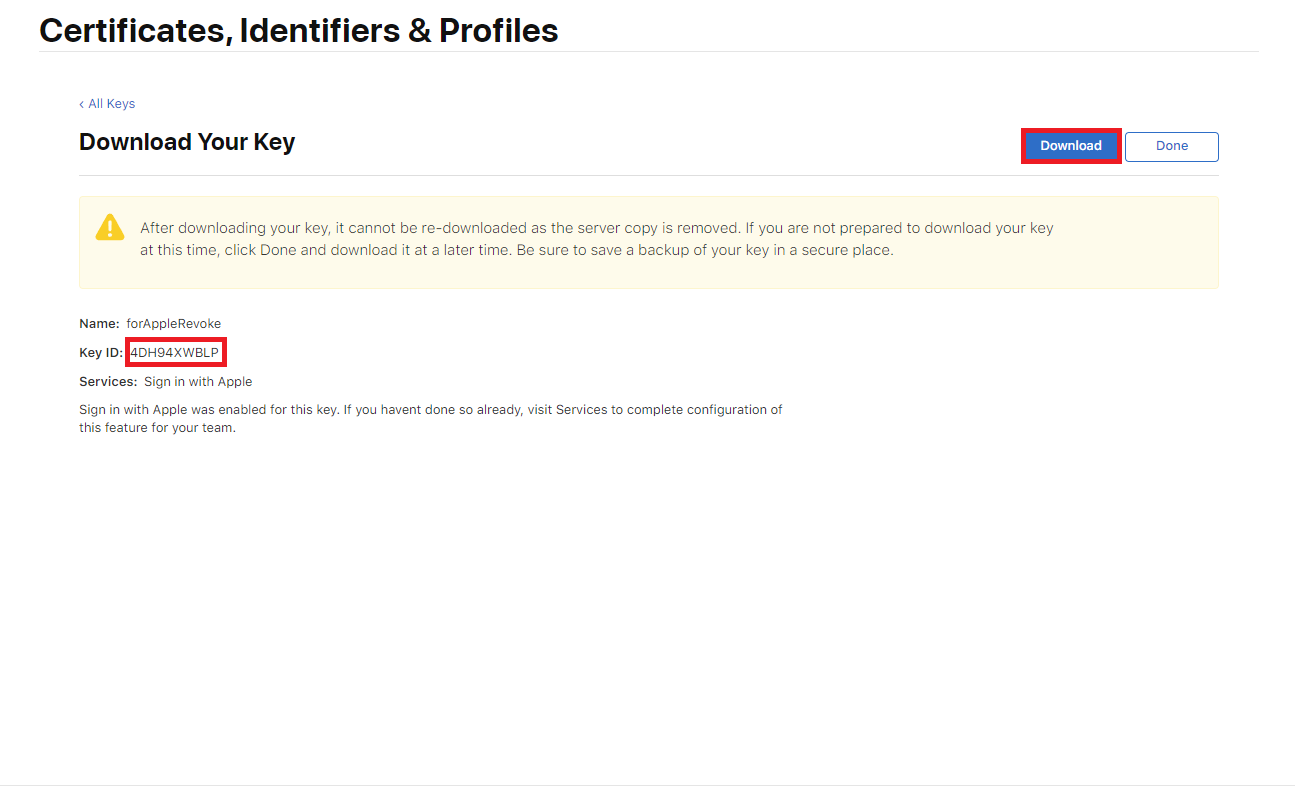1295x795 pixels.
Task: Click the warning line starting 'After downloading your key'
Action: [597, 228]
